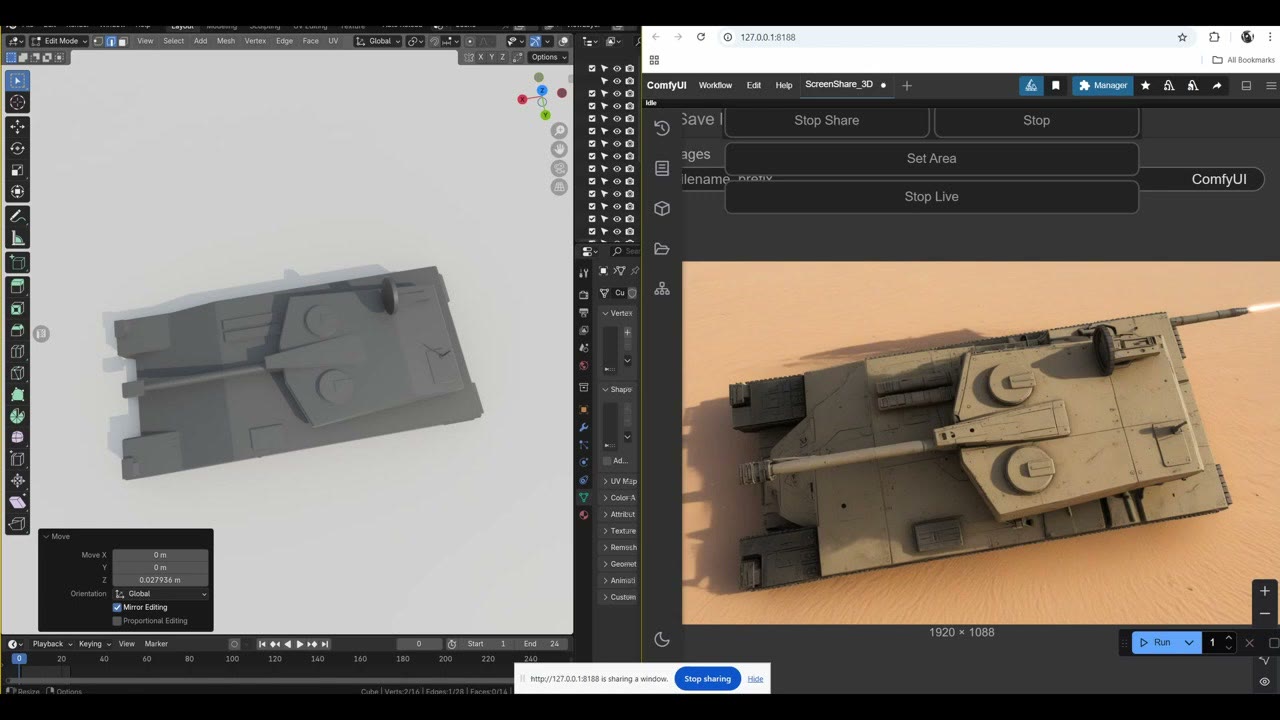Click the zoom magnifier gizmo in viewport

(x=559, y=131)
